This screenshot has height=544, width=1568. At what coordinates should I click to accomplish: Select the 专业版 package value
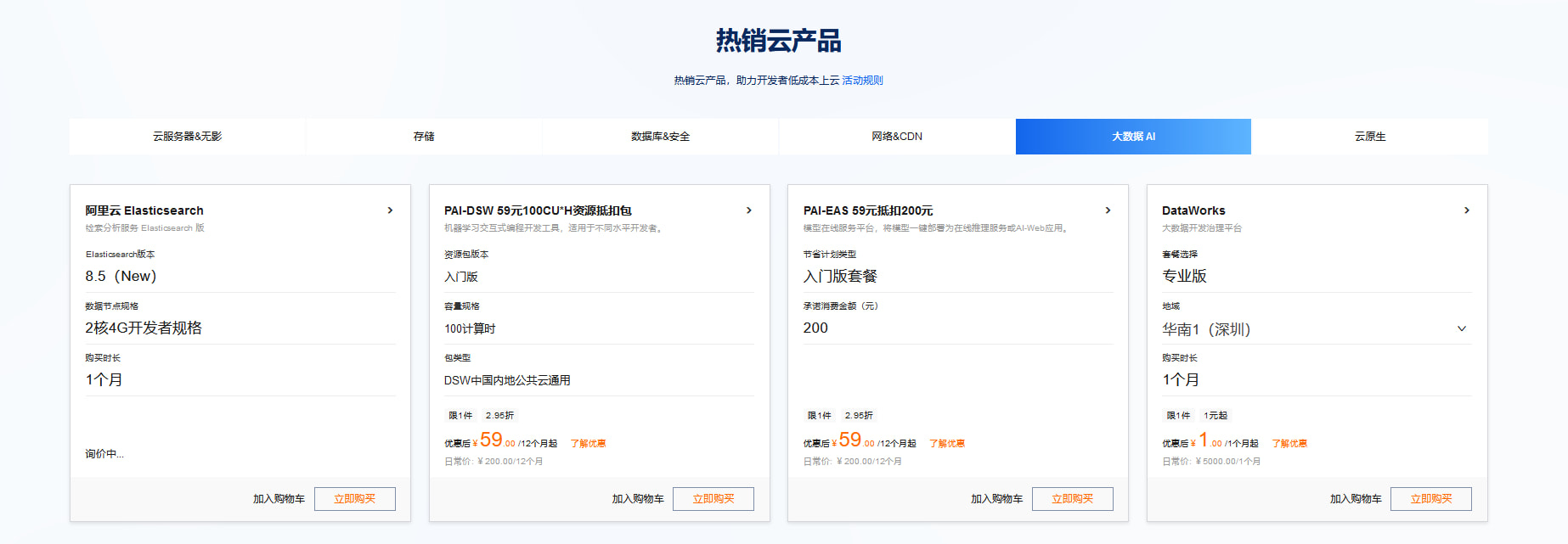(x=1184, y=277)
